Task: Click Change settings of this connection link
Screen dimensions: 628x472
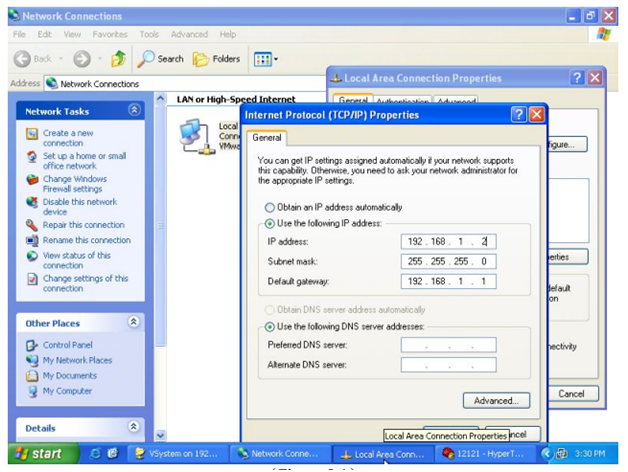Action: [x=86, y=283]
